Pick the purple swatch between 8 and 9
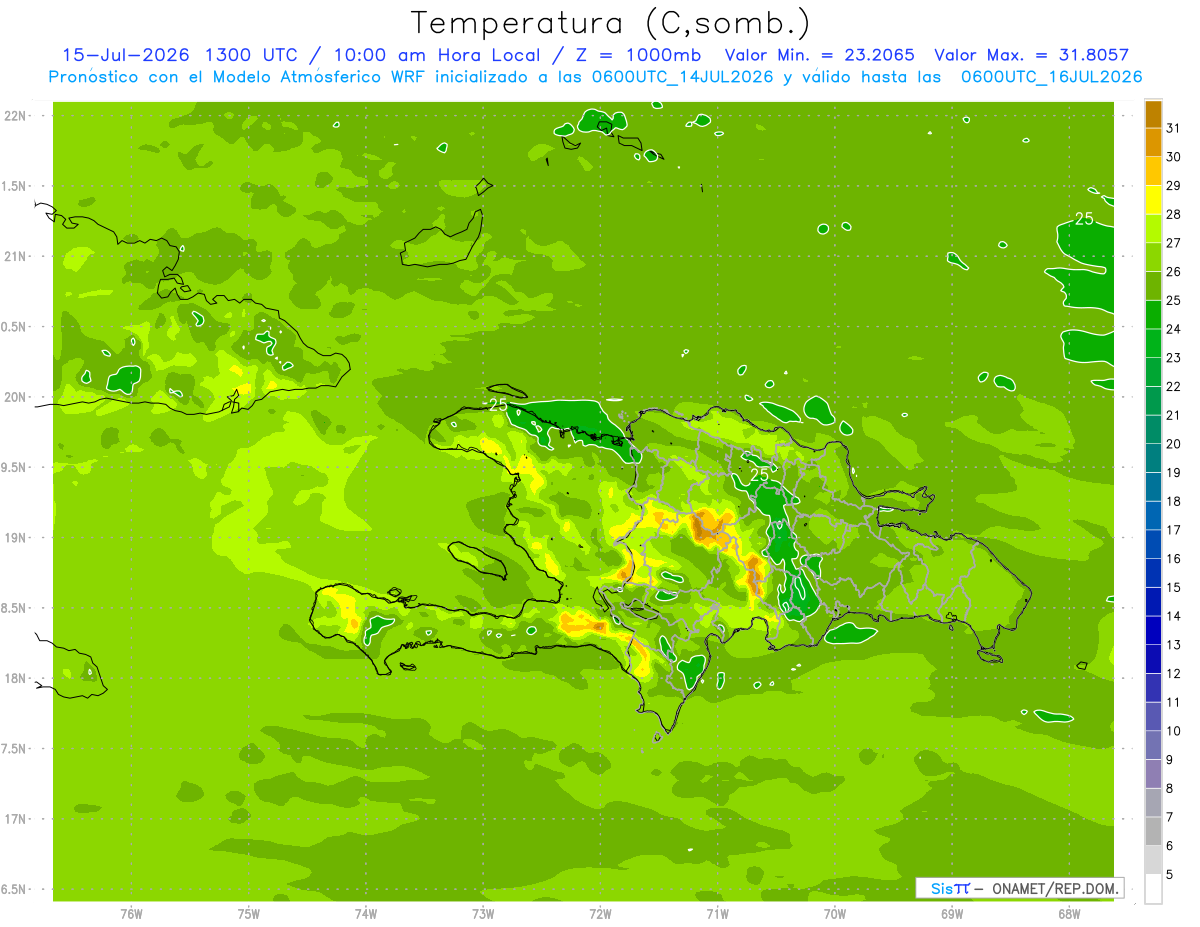Screen dimensions: 1200x927 click(x=1153, y=774)
